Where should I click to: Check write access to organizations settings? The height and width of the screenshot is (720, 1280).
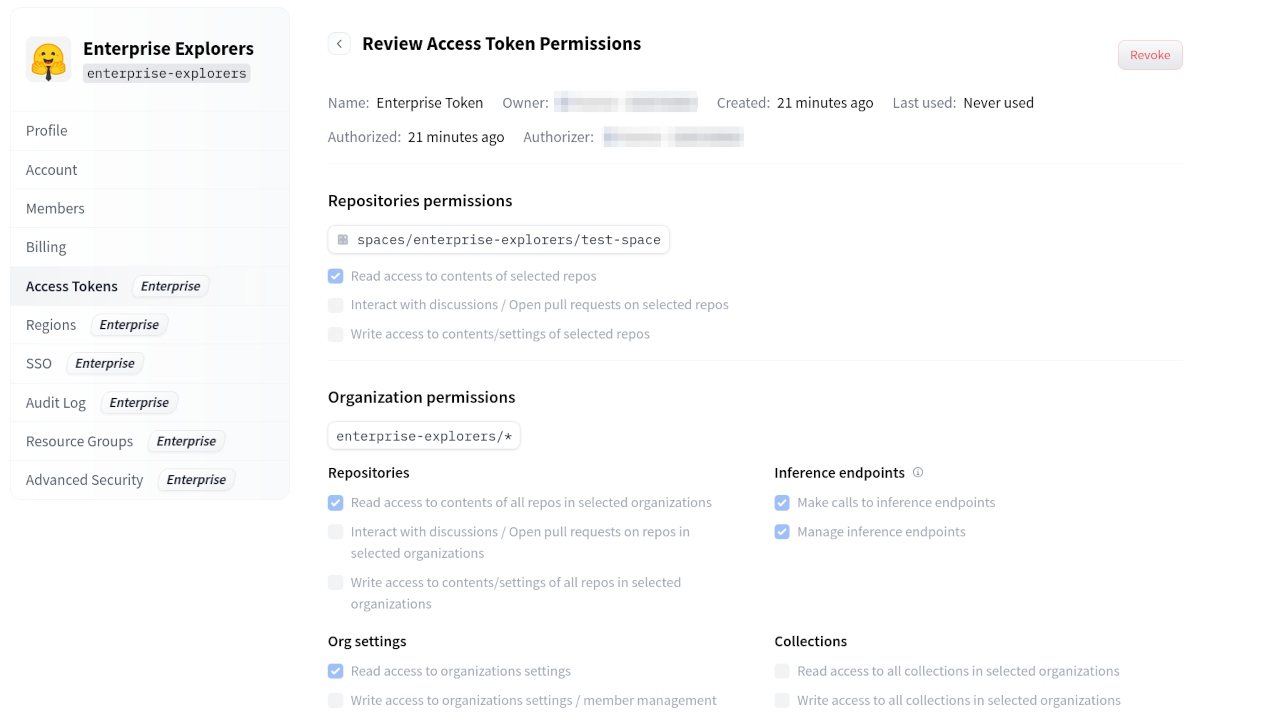(335, 700)
